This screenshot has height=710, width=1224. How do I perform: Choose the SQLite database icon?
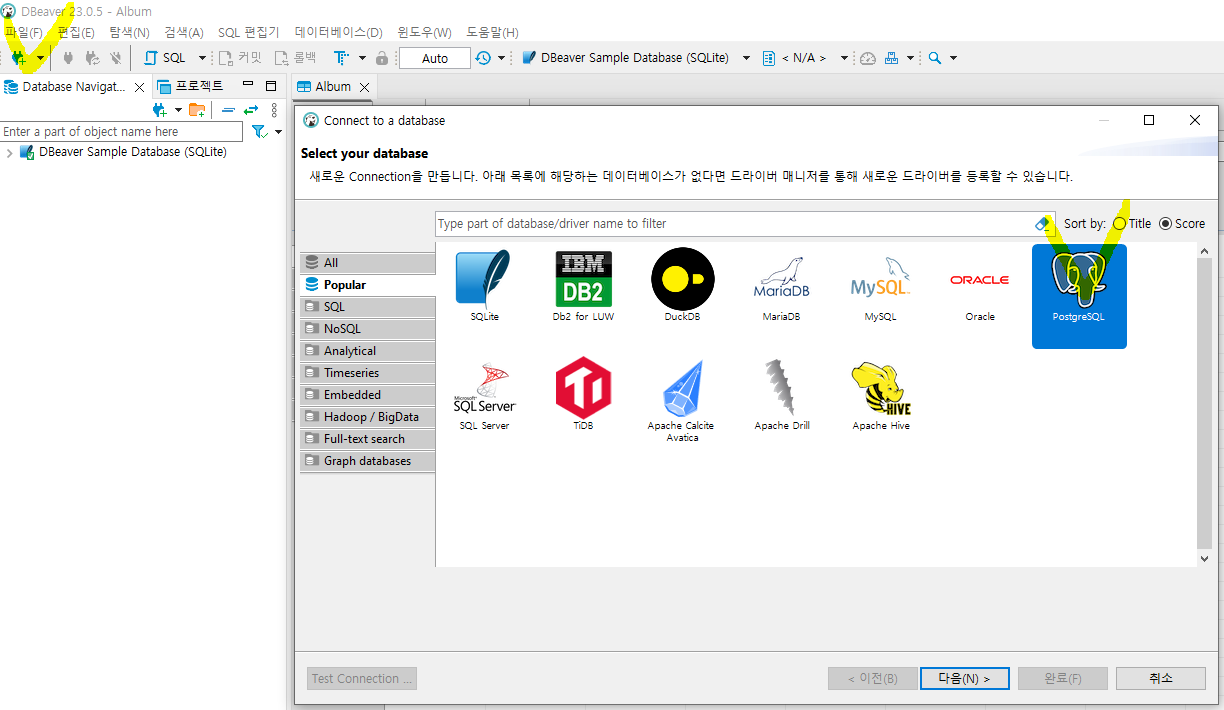click(x=484, y=286)
